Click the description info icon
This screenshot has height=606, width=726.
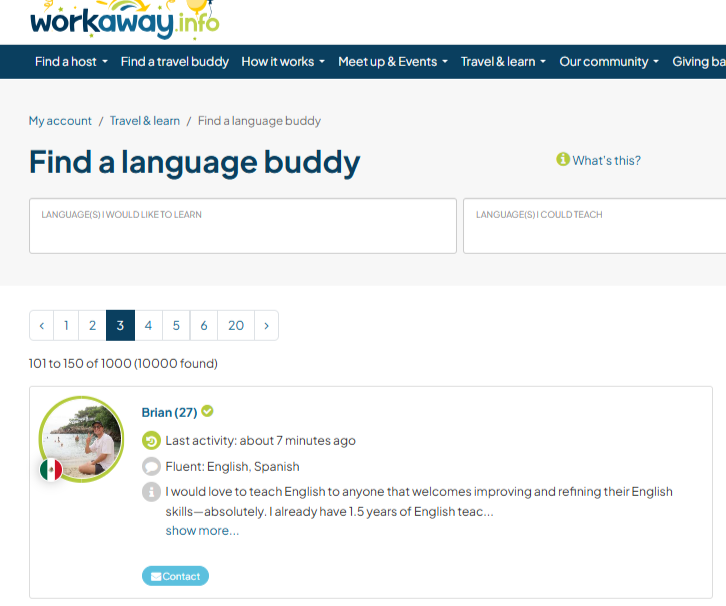tap(151, 492)
